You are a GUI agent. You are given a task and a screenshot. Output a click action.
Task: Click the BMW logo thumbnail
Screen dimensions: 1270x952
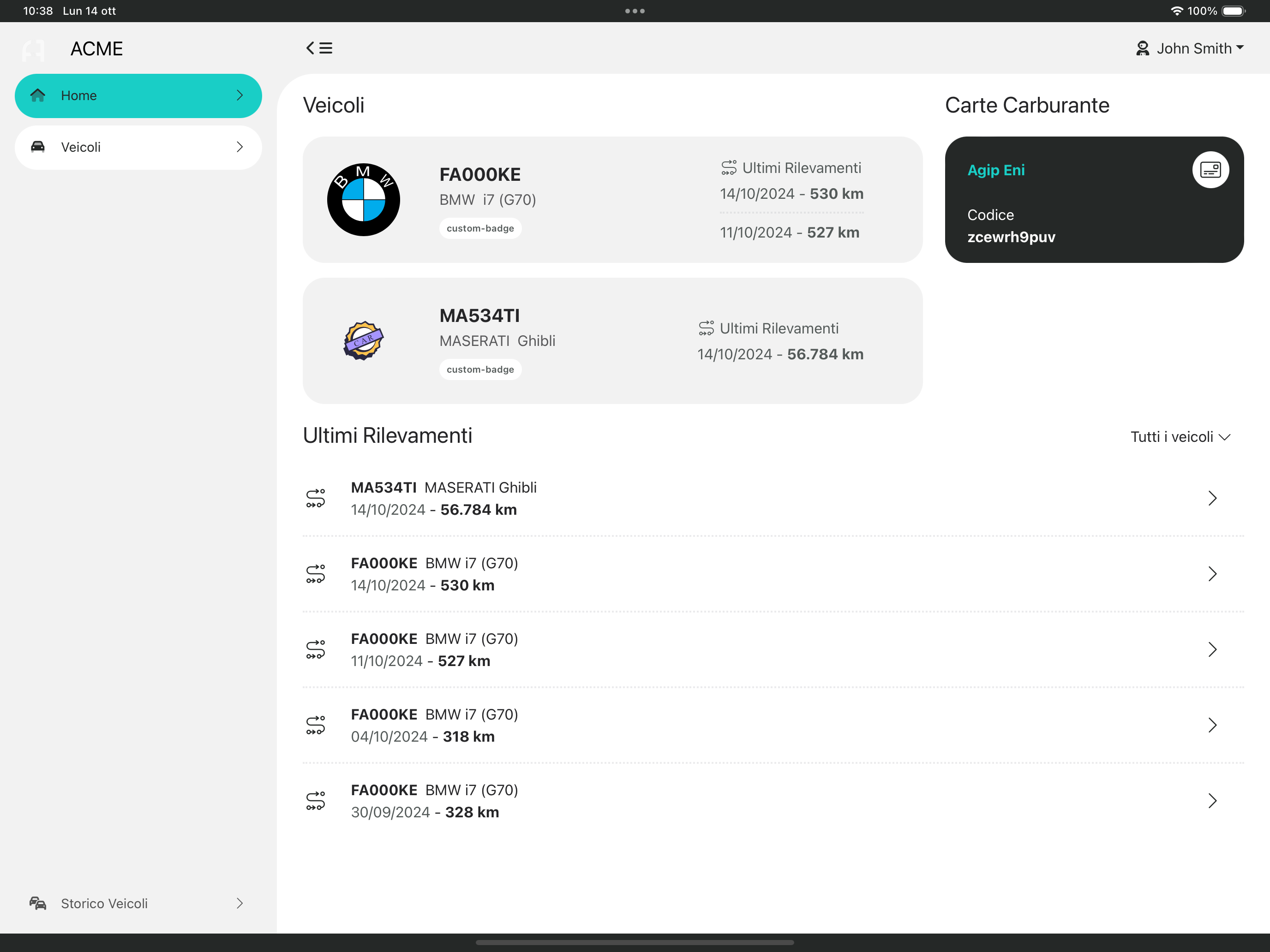pos(364,200)
